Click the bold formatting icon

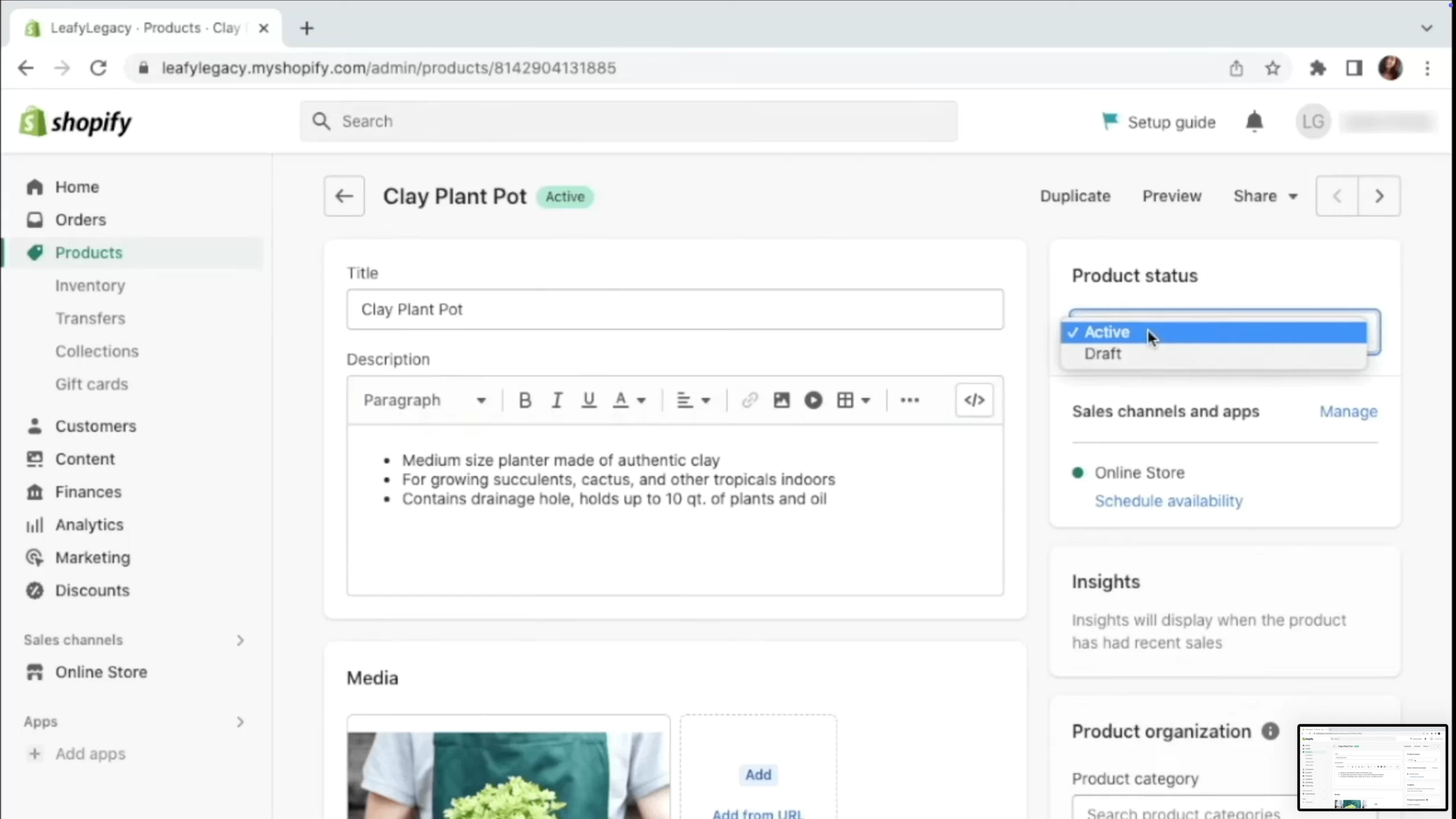[524, 399]
